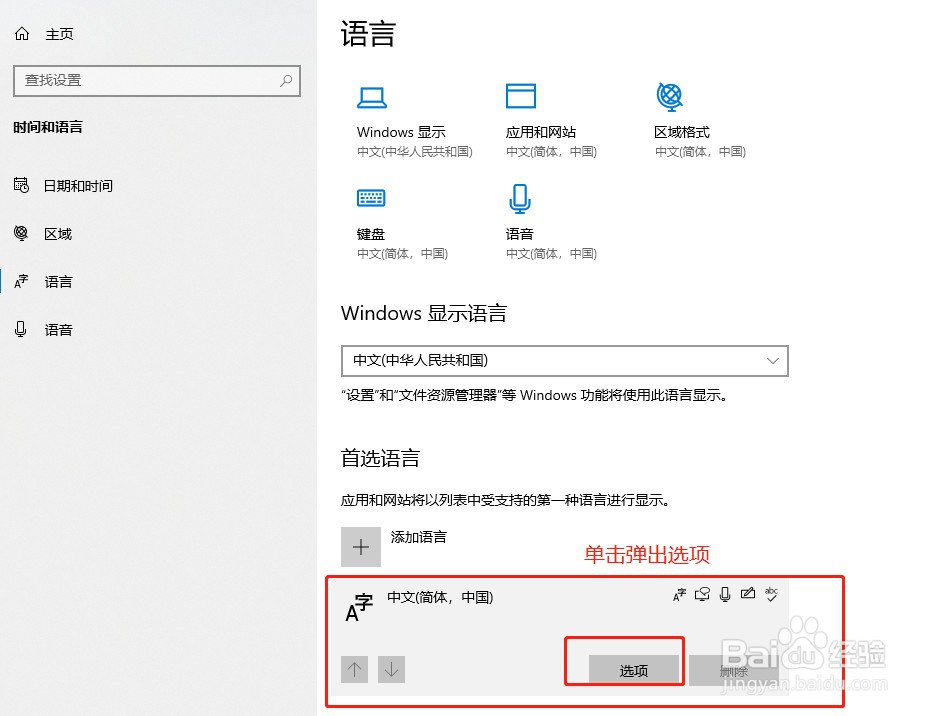
Task: Click the 时间和语言 section heading
Action: tap(48, 127)
